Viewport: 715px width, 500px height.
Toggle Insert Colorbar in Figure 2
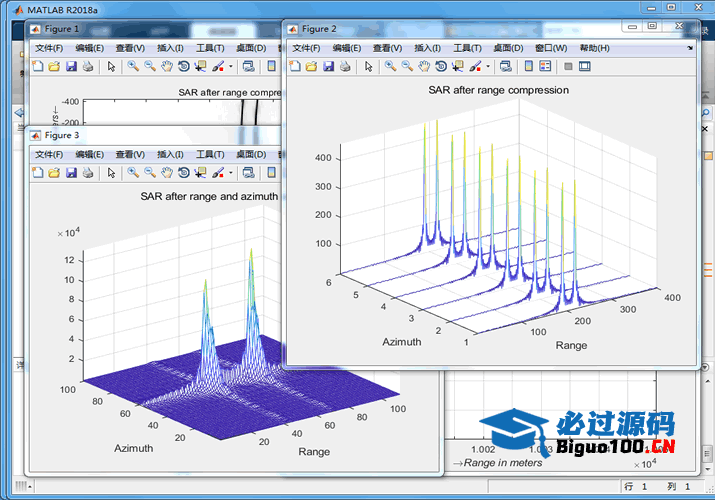(528, 67)
